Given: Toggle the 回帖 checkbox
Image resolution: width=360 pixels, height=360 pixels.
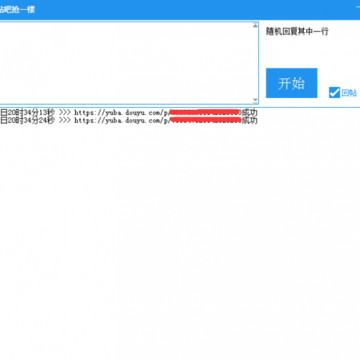Looking at the screenshot, I should coord(334,93).
